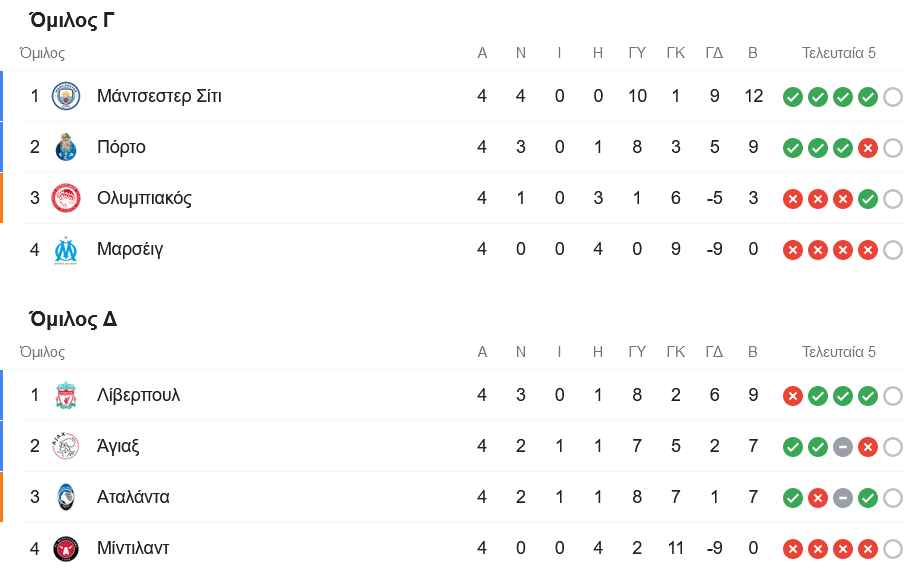Open the Λίβερπουλ team link

point(138,395)
